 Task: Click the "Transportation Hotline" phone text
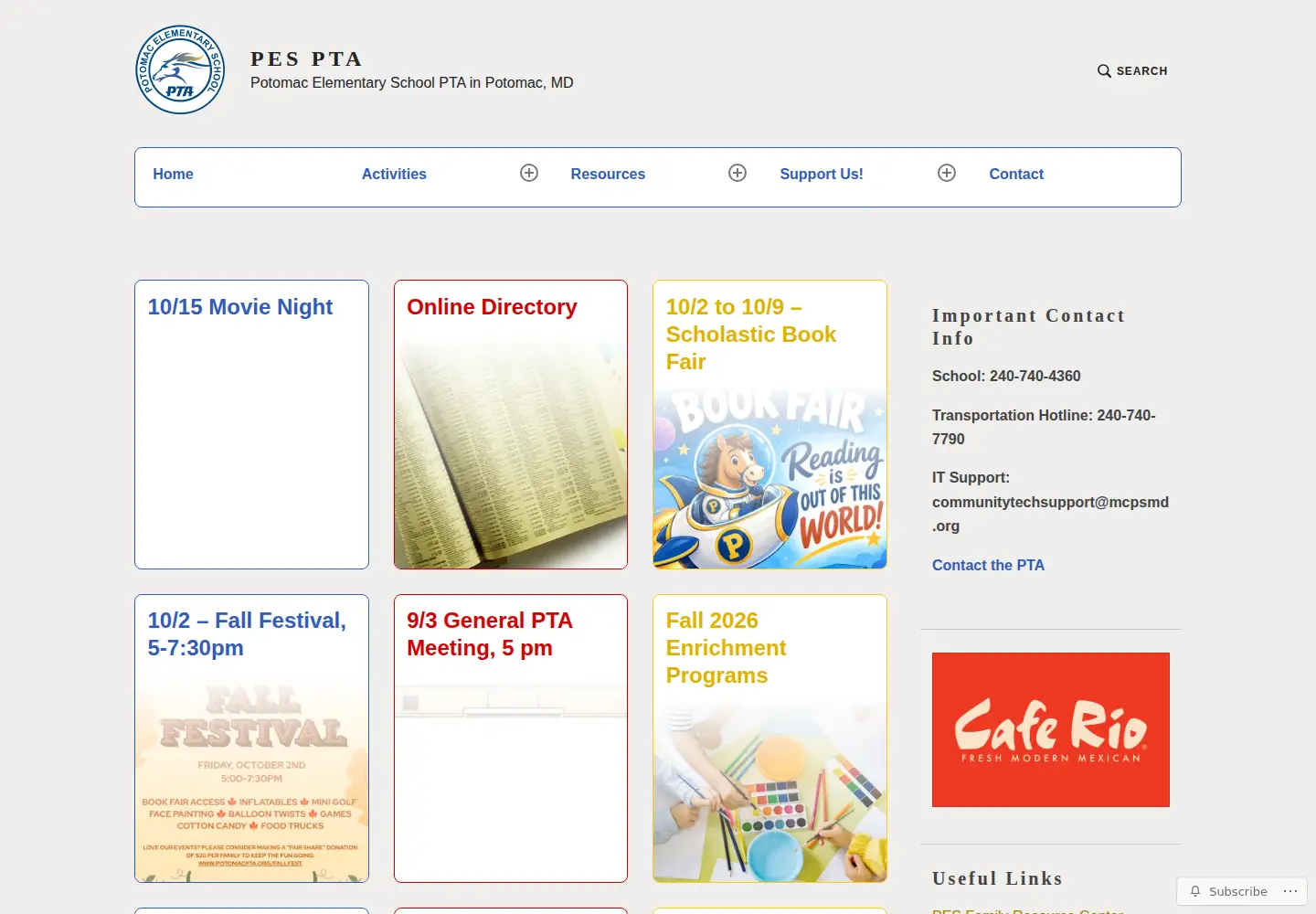click(x=1044, y=427)
